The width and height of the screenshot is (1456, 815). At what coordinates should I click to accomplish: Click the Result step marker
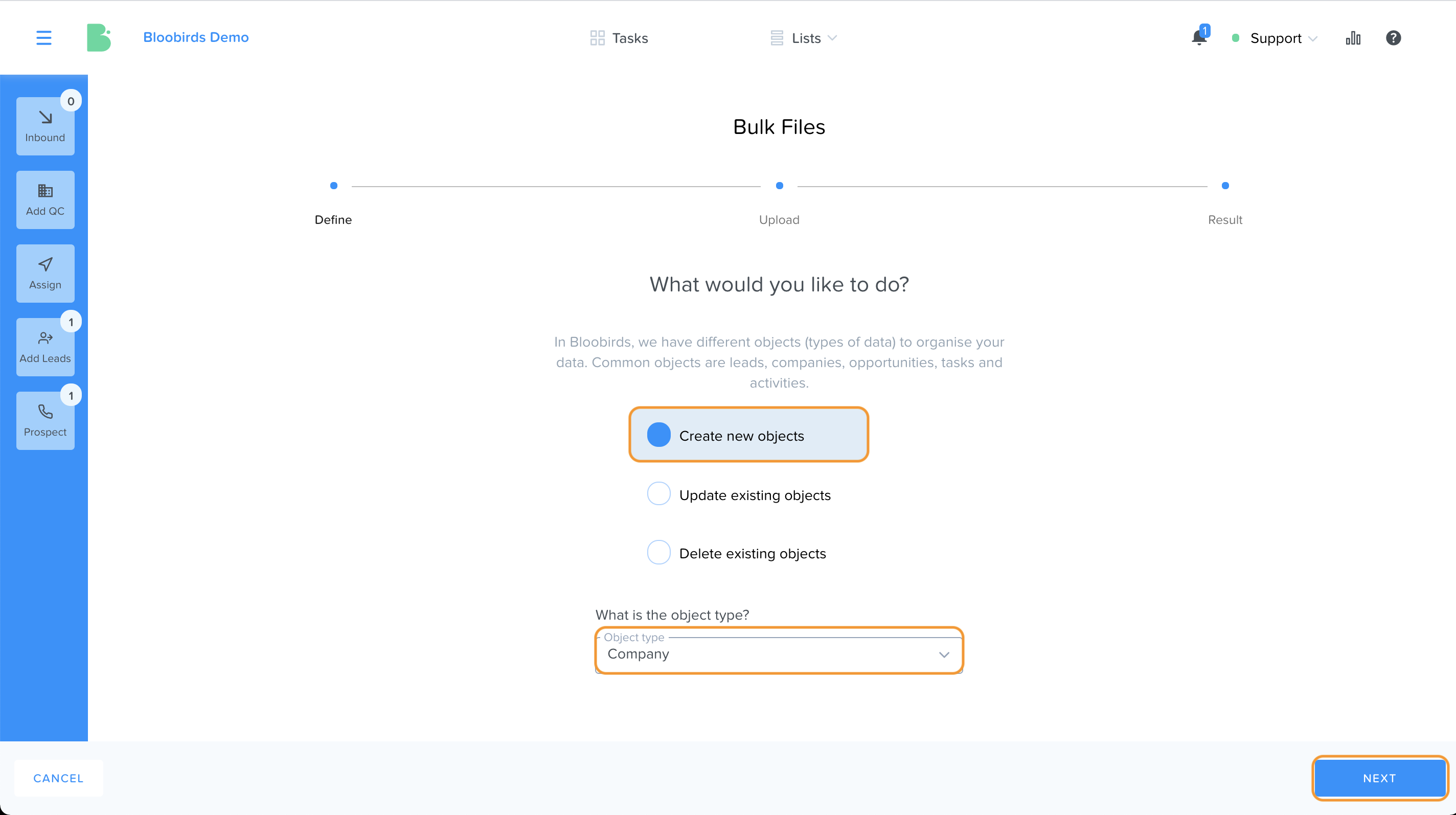(x=1225, y=186)
